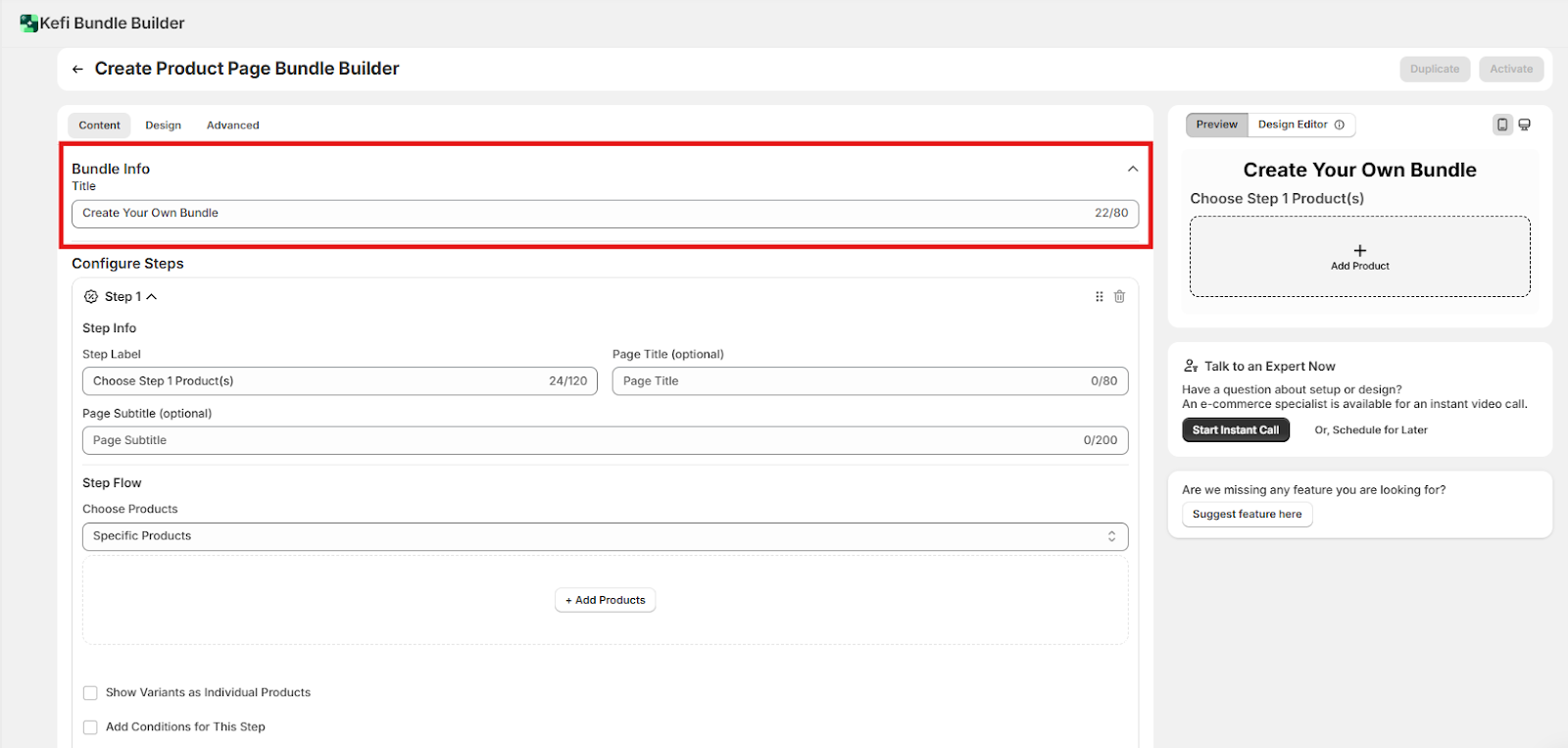This screenshot has height=748, width=1568.
Task: Collapse the Bundle Info section
Action: [1132, 169]
